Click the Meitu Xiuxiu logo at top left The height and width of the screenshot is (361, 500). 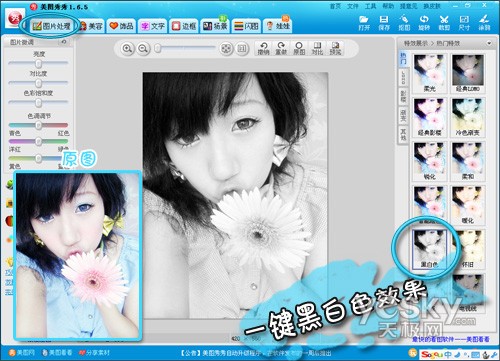coord(14,19)
